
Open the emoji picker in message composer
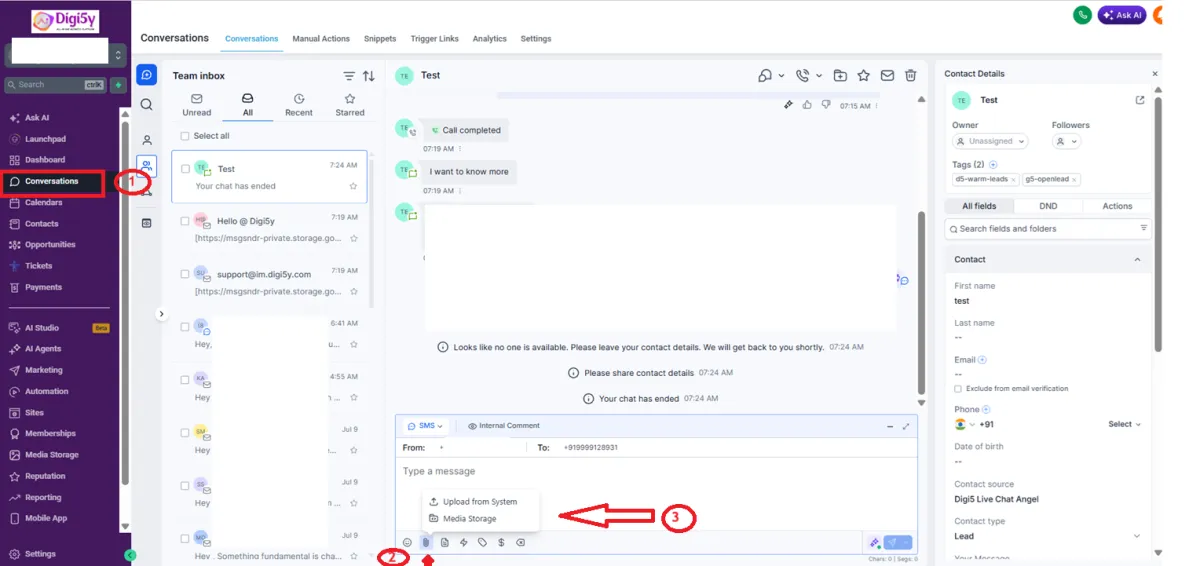[407, 542]
